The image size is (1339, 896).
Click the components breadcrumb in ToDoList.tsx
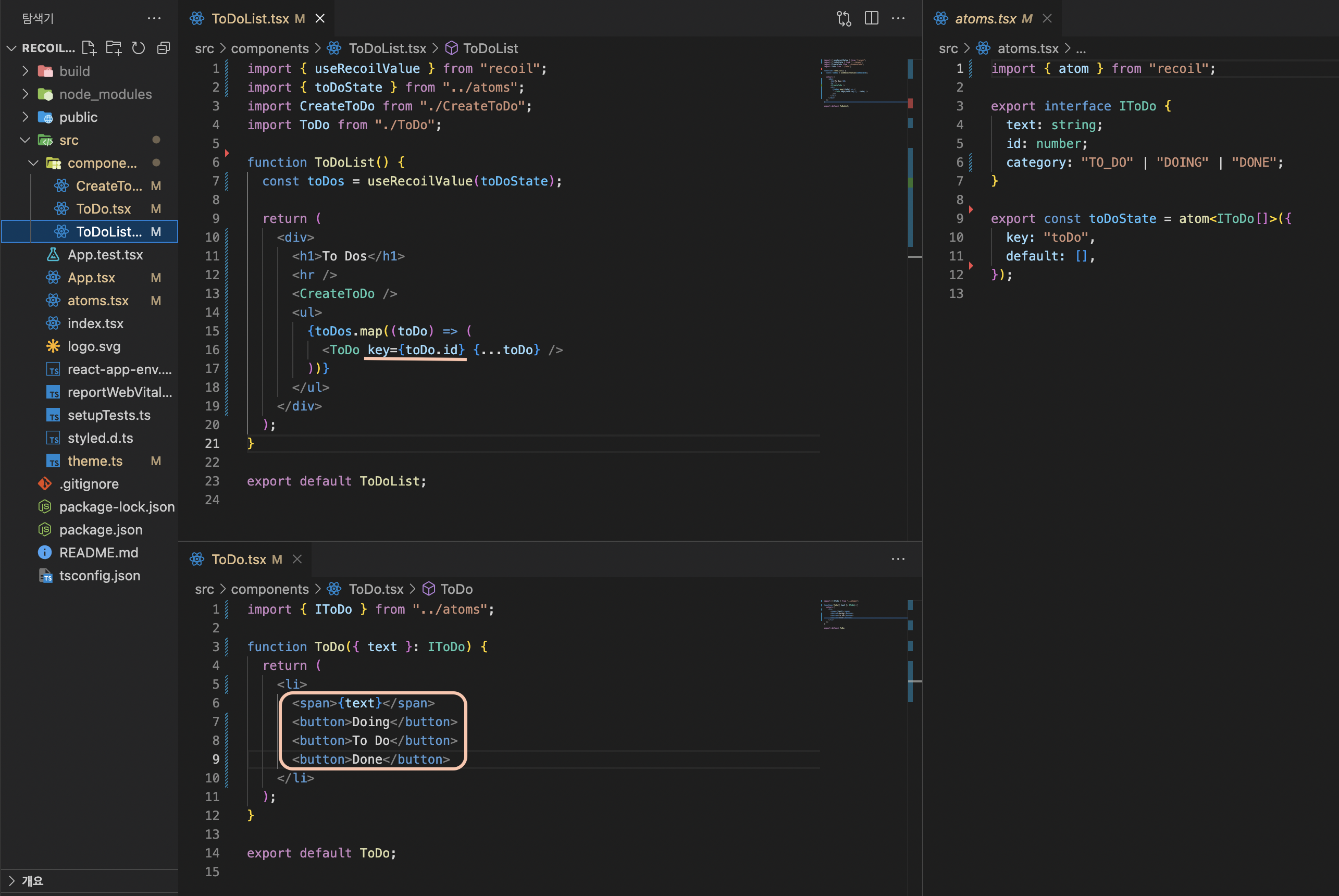pos(269,48)
